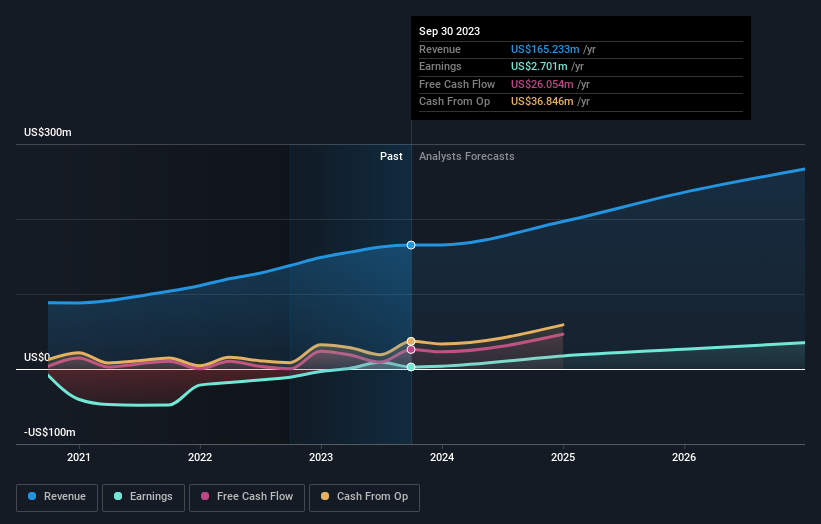Image resolution: width=821 pixels, height=524 pixels.
Task: Click the 2025 x-axis label
Action: [x=563, y=458]
